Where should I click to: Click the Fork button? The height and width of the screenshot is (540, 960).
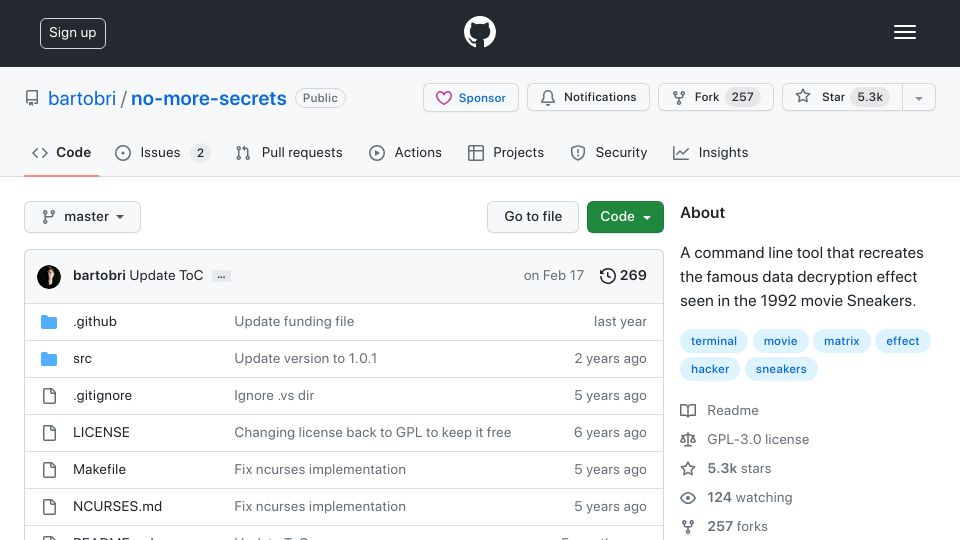pos(716,97)
